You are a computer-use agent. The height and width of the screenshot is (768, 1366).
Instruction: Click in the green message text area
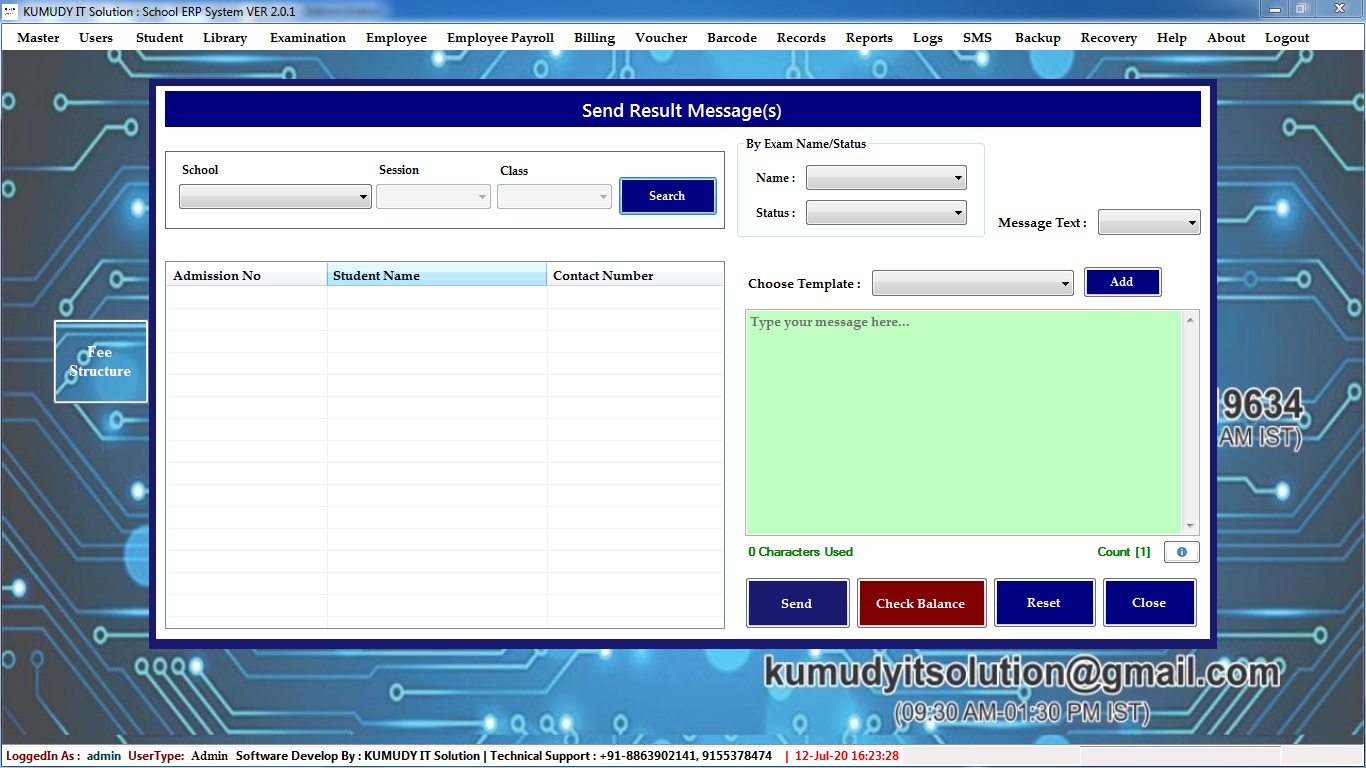click(x=963, y=422)
